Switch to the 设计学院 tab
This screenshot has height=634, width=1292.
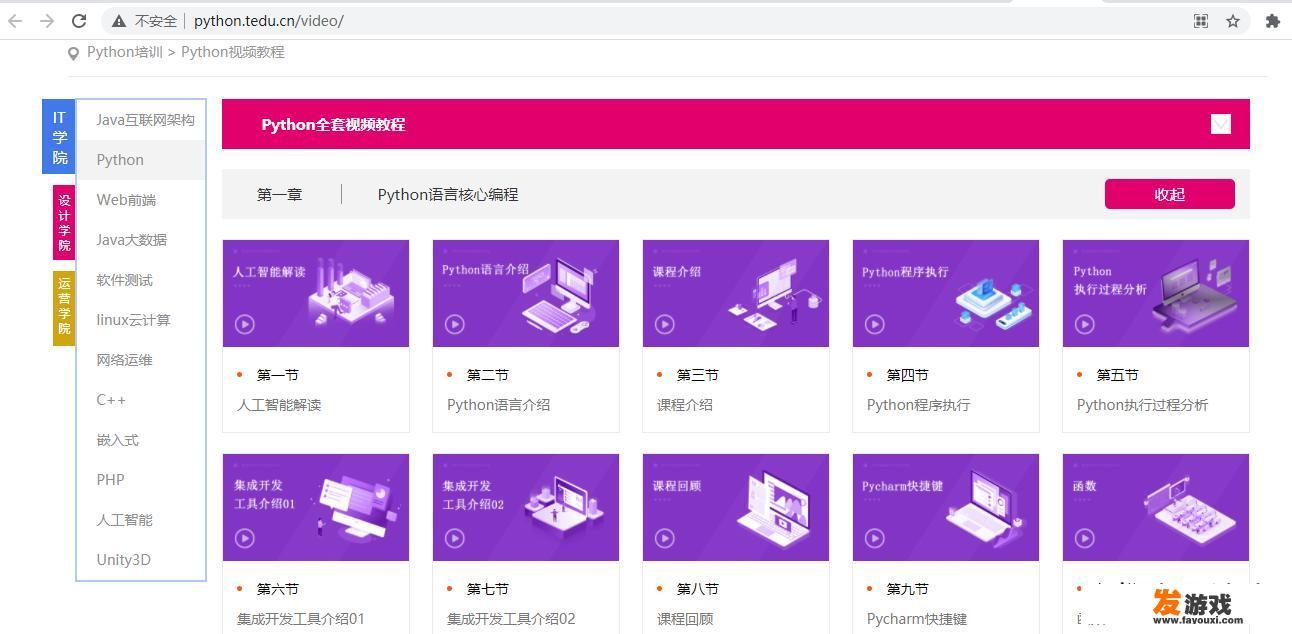(64, 223)
